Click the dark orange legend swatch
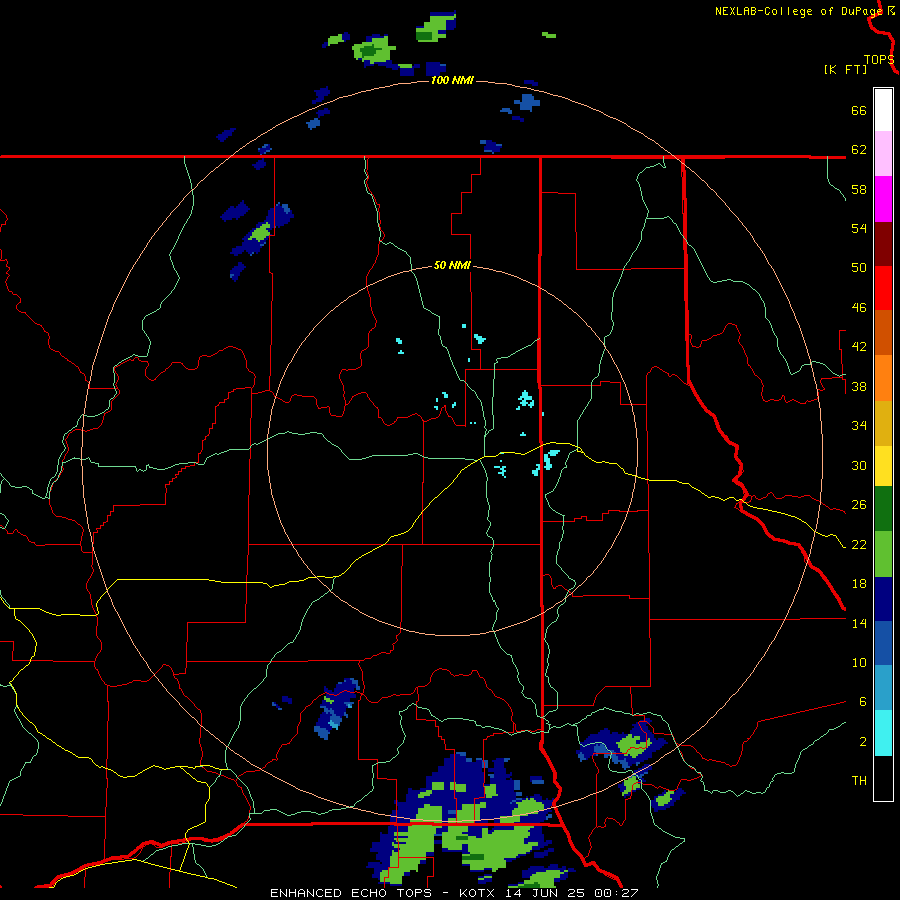The image size is (900, 900). [x=883, y=332]
